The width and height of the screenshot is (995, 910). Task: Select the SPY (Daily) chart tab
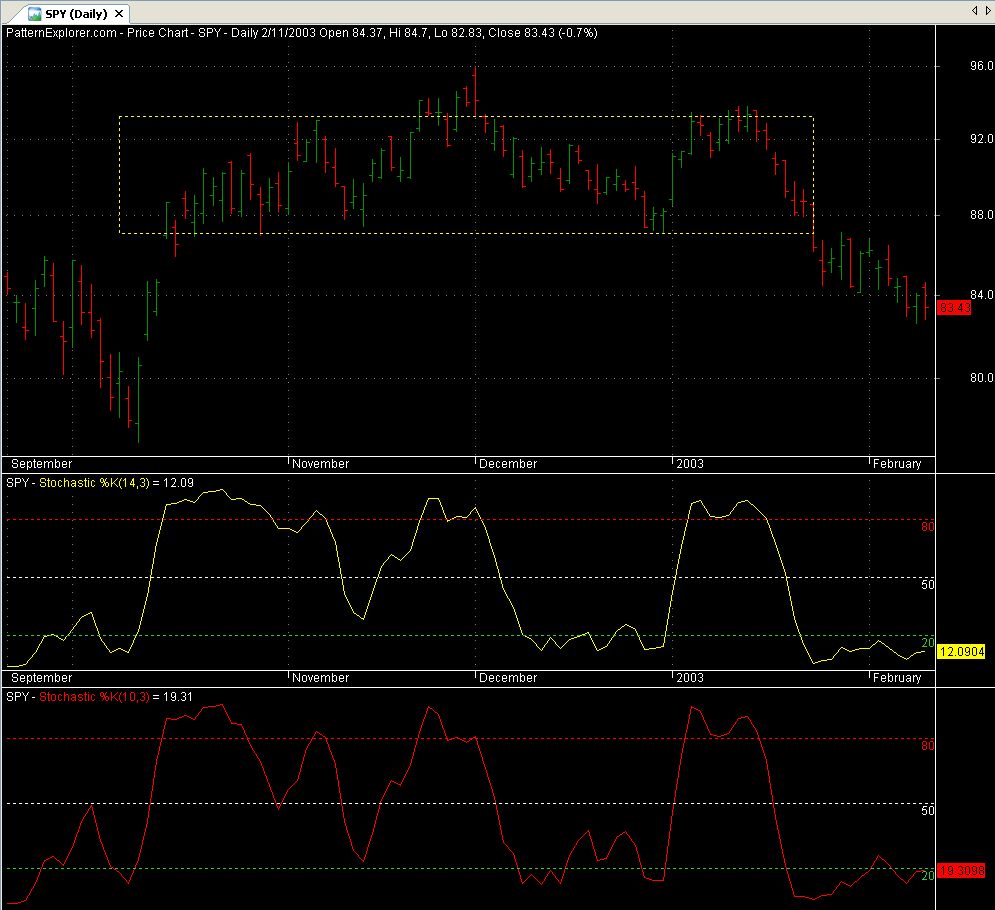click(76, 13)
